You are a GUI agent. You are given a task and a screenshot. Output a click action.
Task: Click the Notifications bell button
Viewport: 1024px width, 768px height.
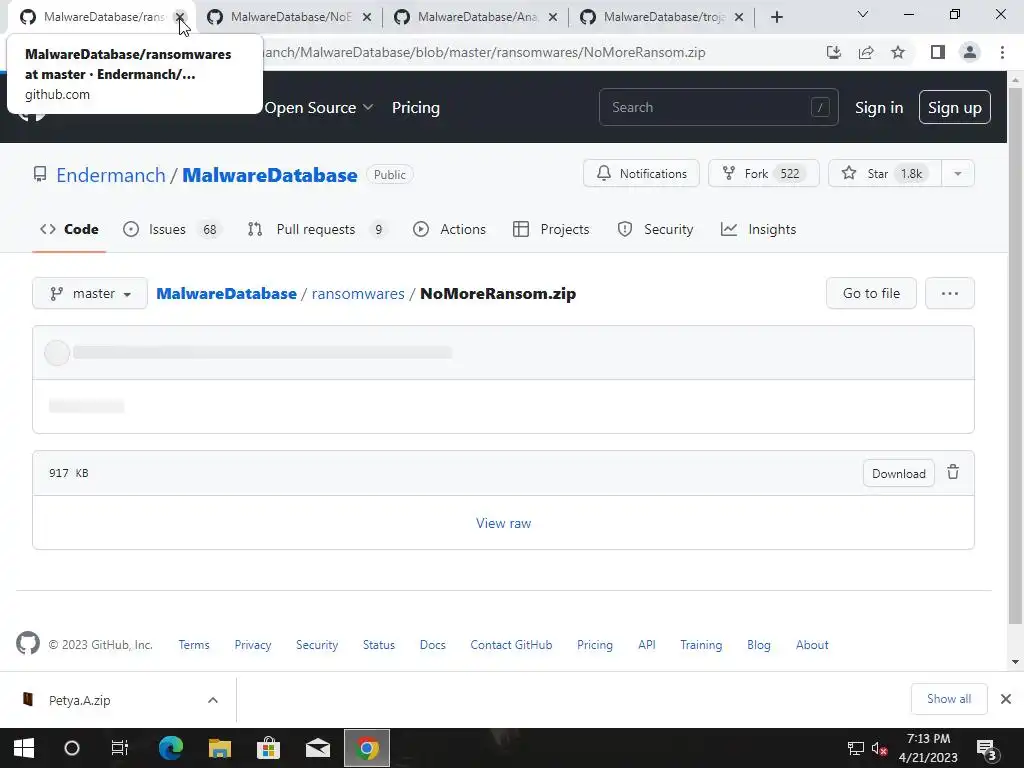point(641,174)
